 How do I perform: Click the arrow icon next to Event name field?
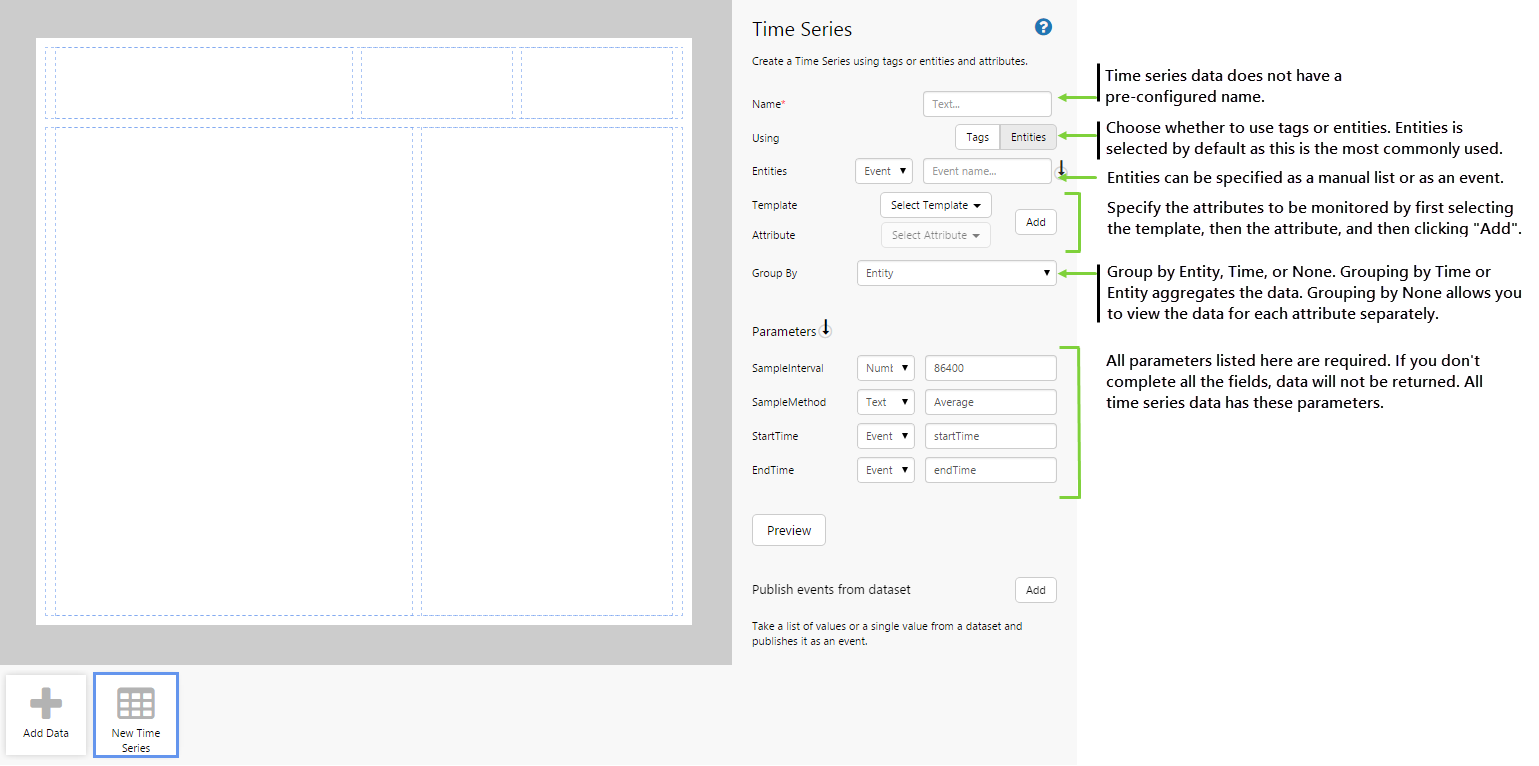tap(1062, 171)
